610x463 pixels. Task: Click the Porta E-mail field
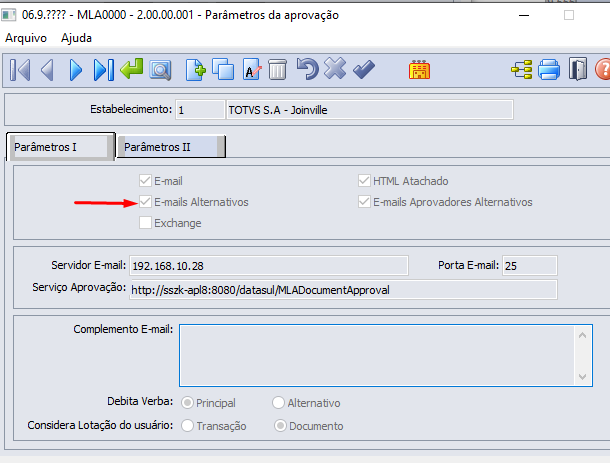coord(530,266)
